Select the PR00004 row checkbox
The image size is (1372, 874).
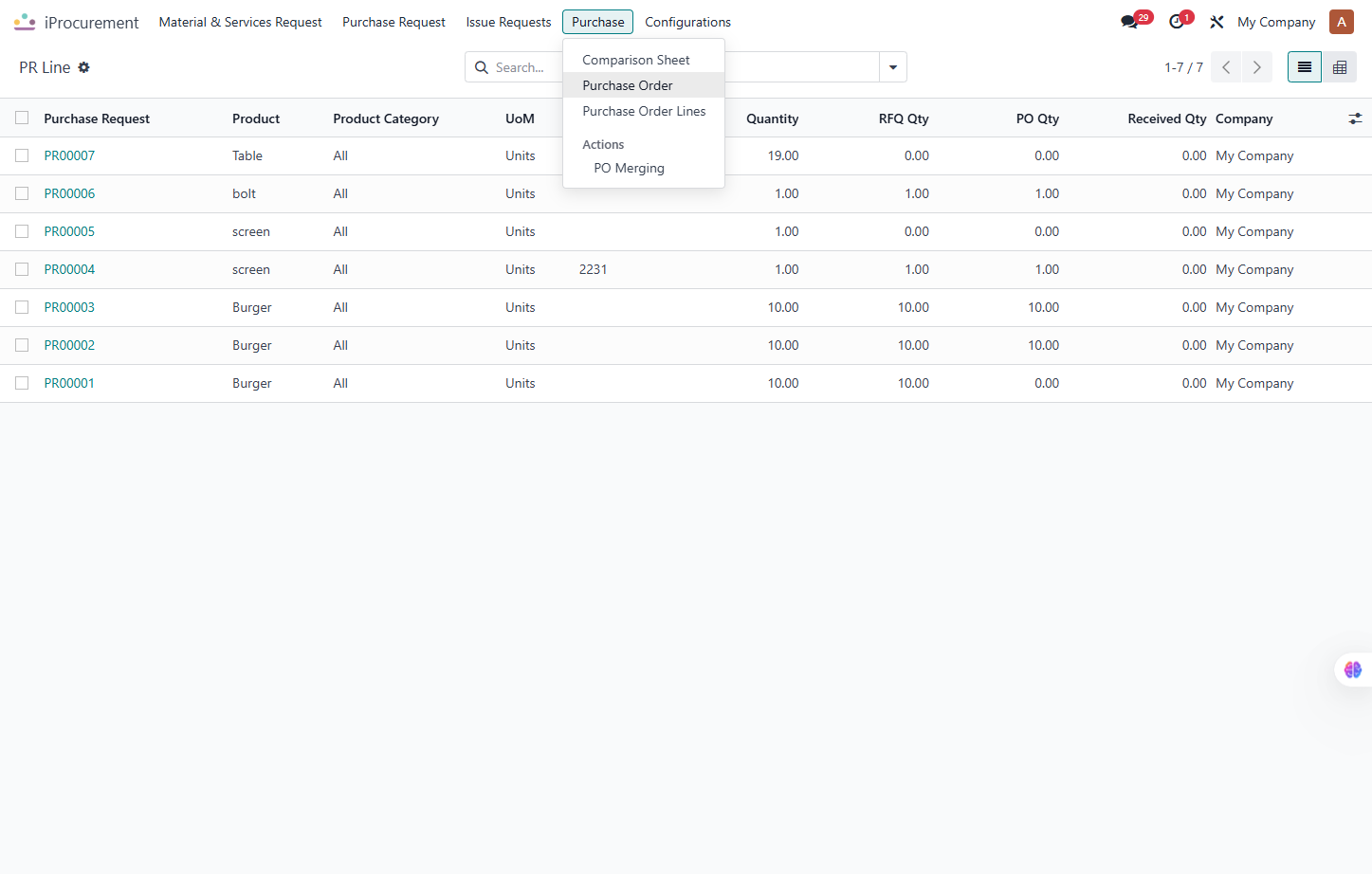tap(22, 269)
